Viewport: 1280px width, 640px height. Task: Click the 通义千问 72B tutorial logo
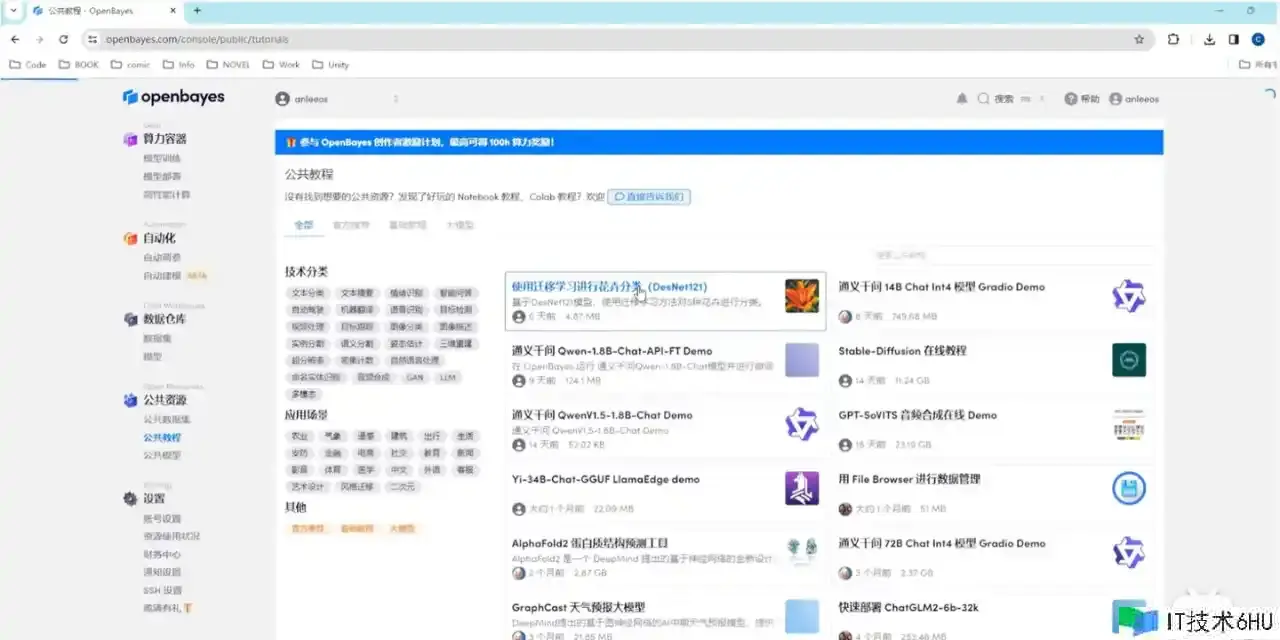[1129, 552]
